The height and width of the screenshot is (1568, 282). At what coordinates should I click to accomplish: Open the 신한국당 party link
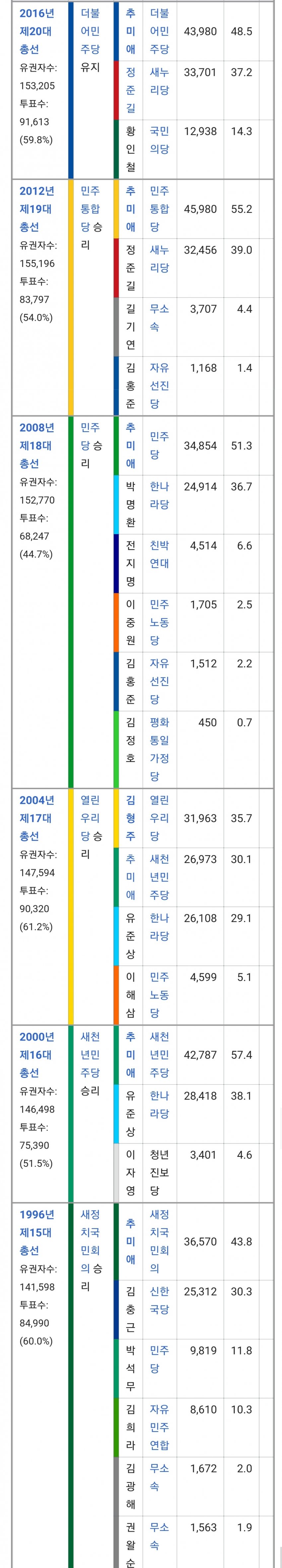coord(159,1300)
